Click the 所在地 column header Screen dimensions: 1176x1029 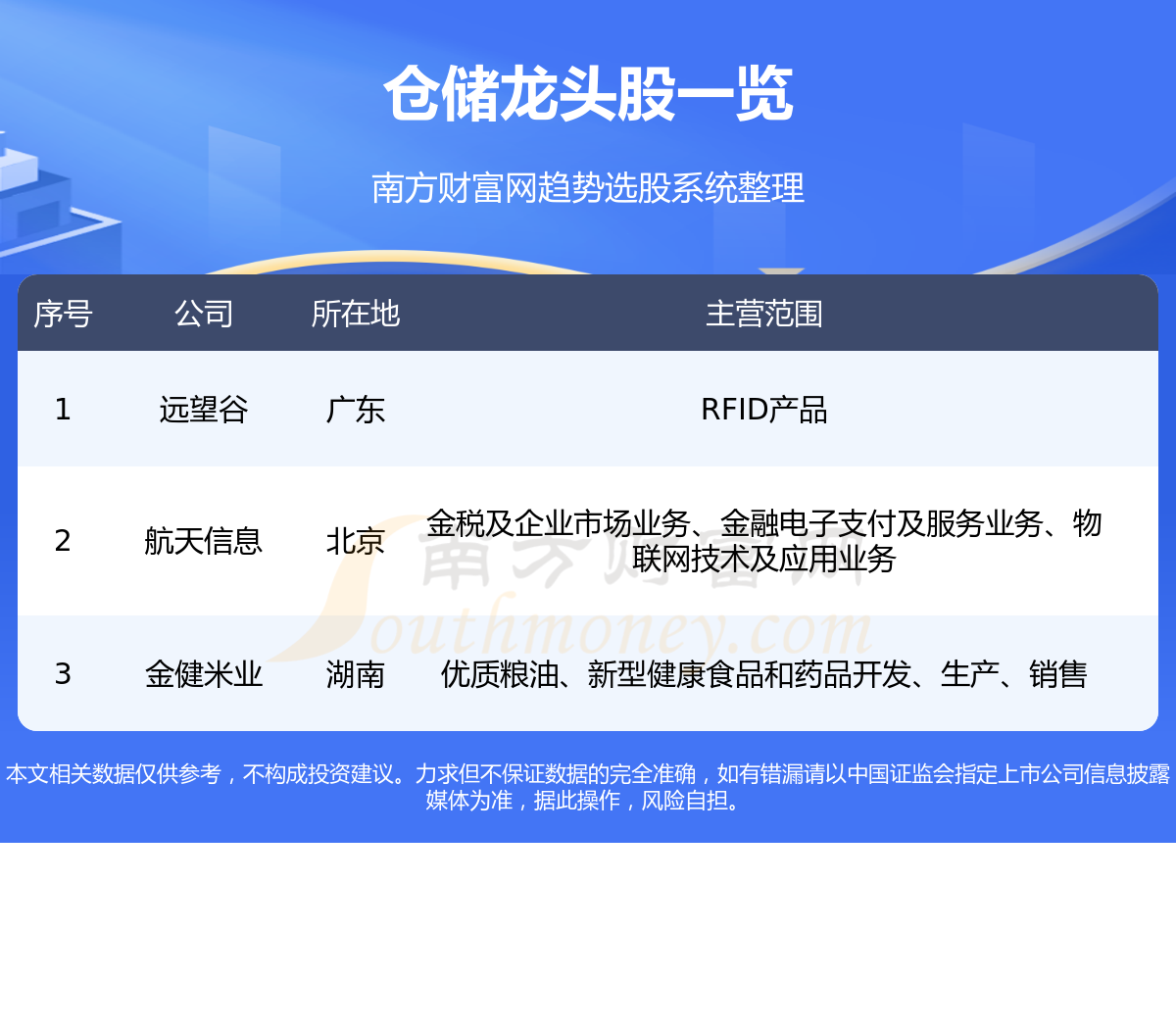click(x=356, y=314)
